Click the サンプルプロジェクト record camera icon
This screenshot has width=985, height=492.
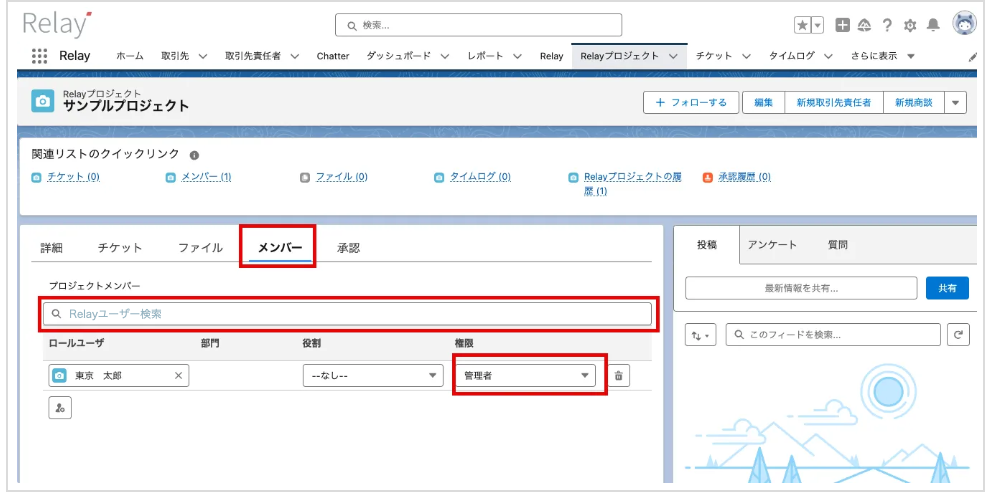coord(43,101)
